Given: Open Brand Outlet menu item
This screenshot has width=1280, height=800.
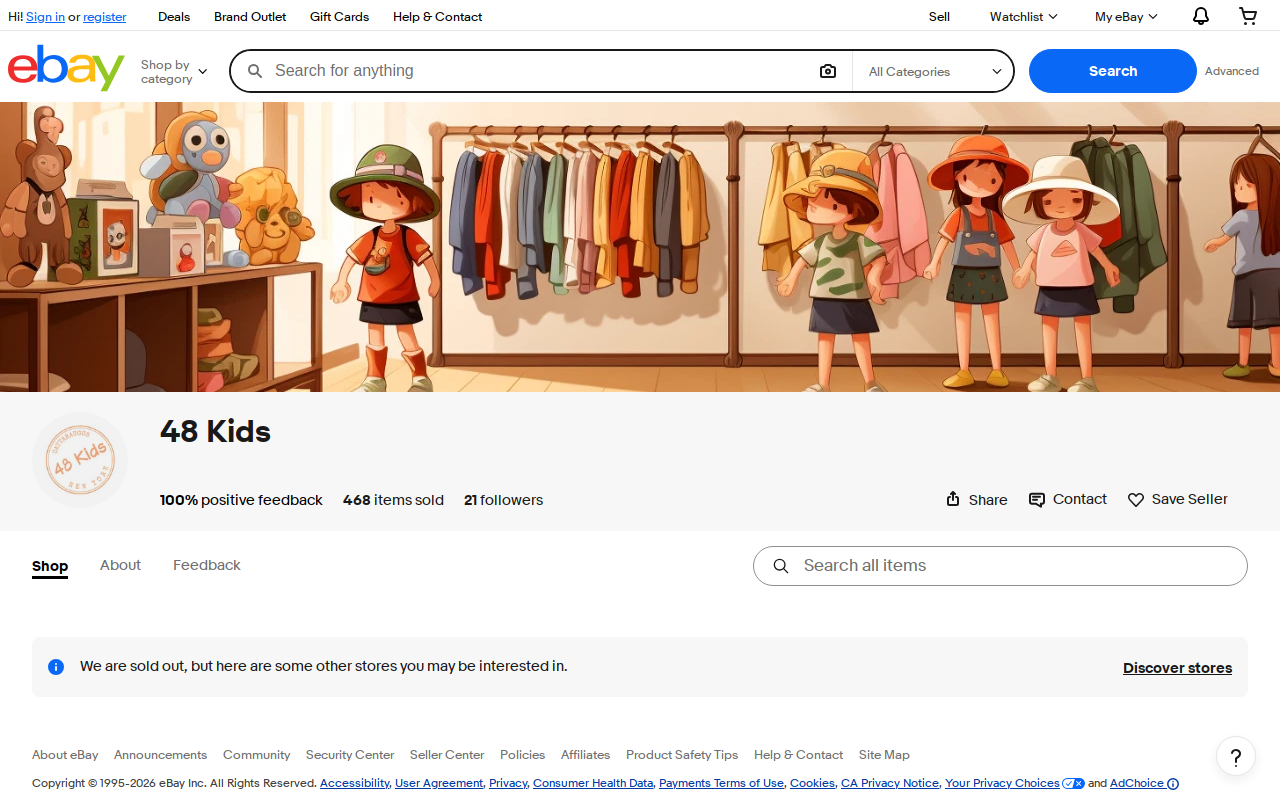Looking at the screenshot, I should tap(250, 16).
